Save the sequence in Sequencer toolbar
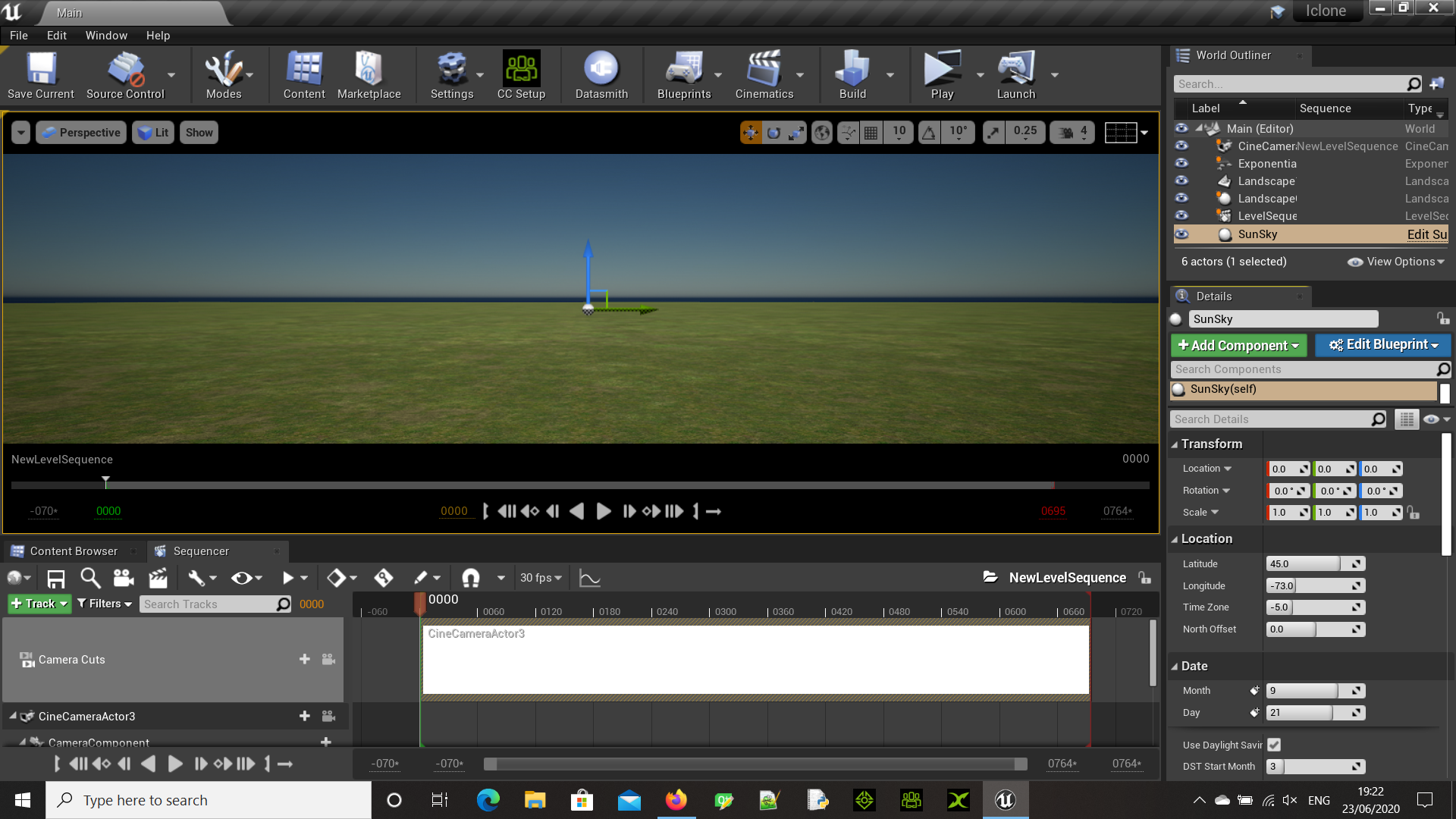Screen dimensions: 1456x819 (56, 579)
